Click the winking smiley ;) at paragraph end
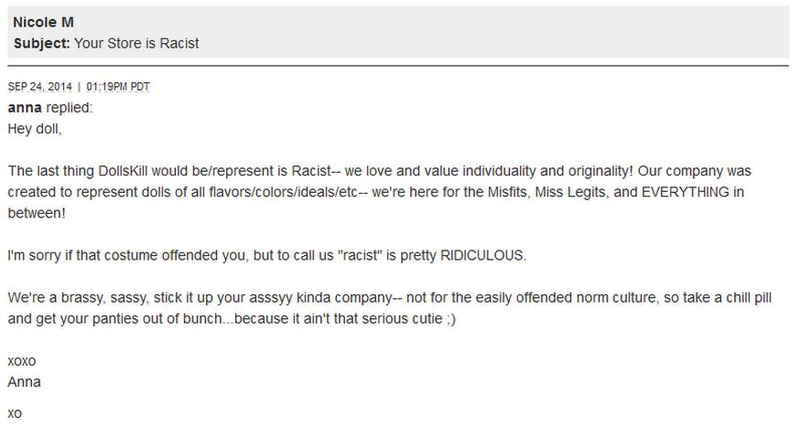800x427 pixels. click(451, 319)
